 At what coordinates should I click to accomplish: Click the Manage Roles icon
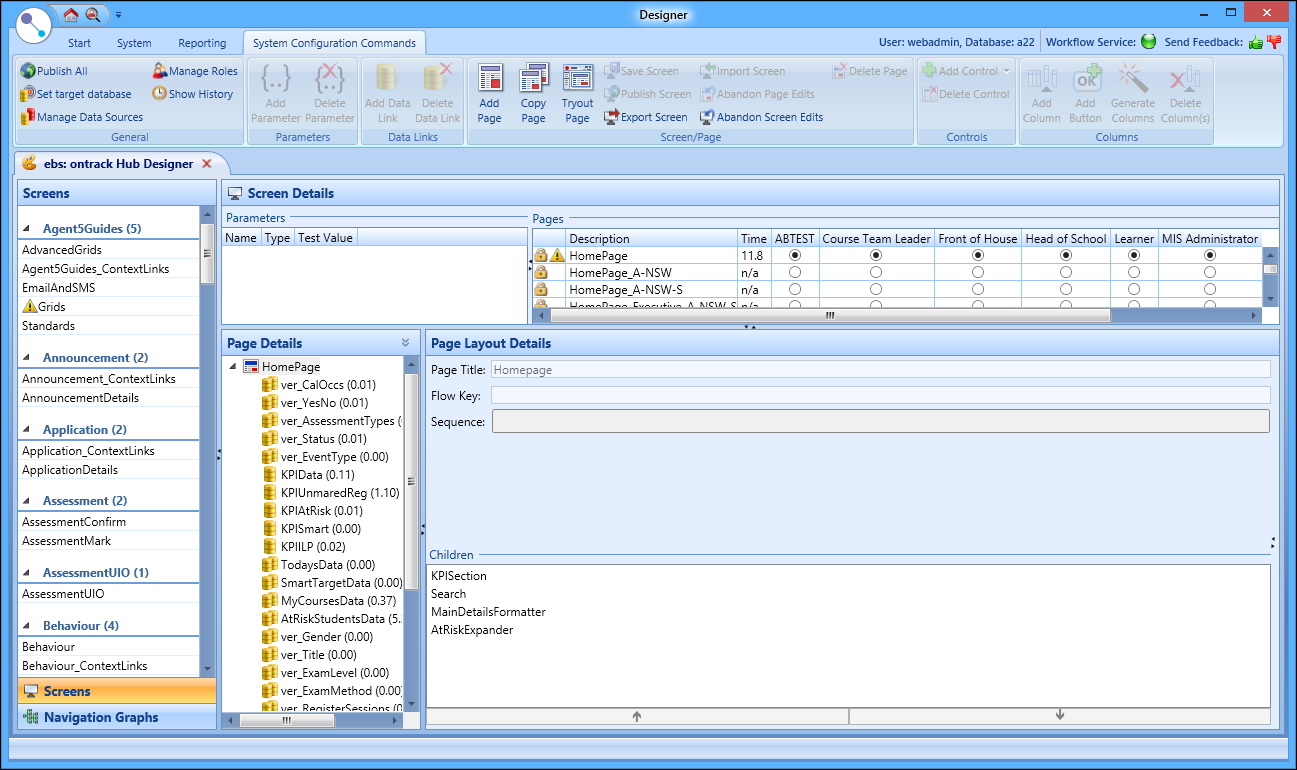pyautogui.click(x=158, y=70)
